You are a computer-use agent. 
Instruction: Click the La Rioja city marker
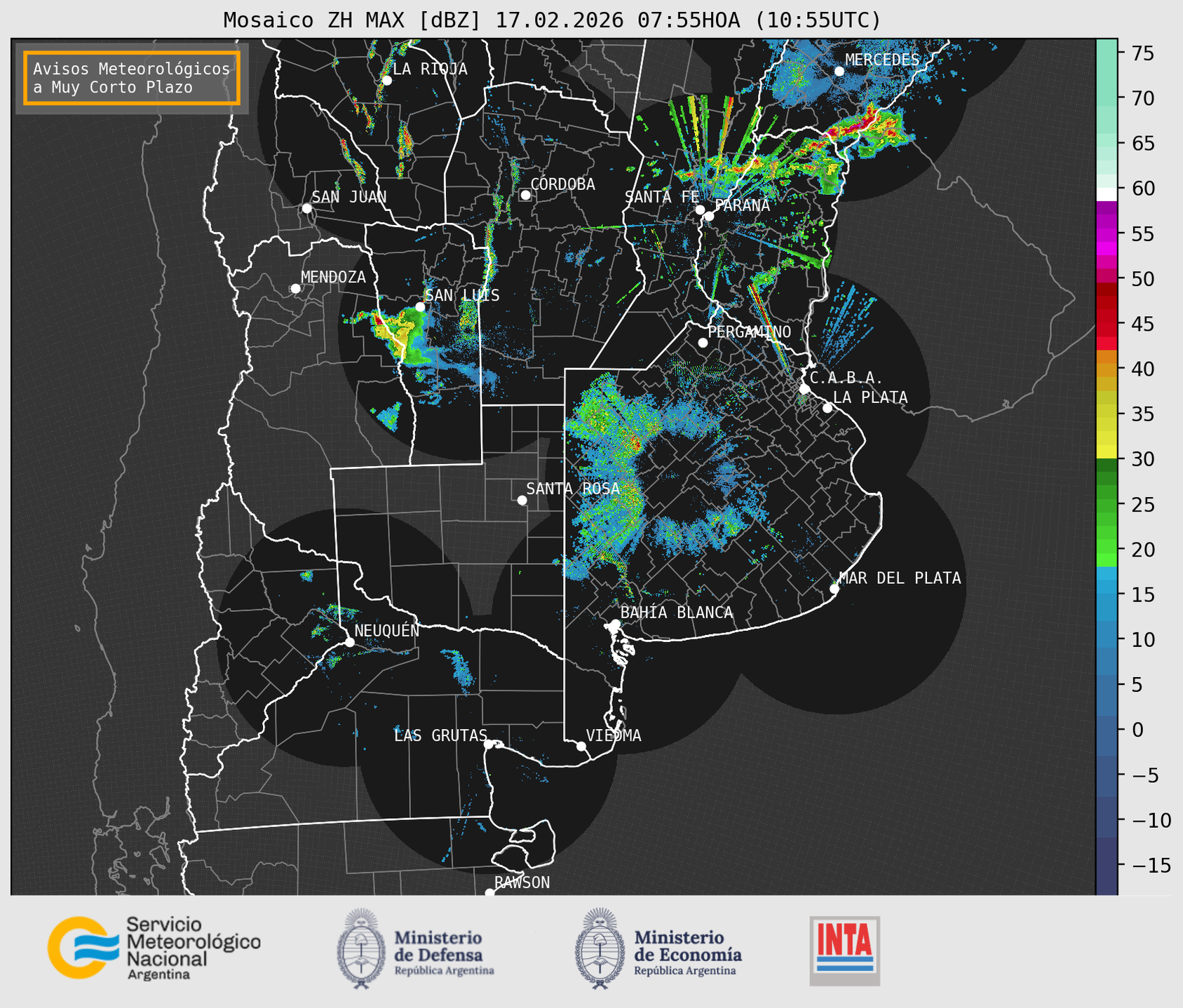tap(386, 81)
